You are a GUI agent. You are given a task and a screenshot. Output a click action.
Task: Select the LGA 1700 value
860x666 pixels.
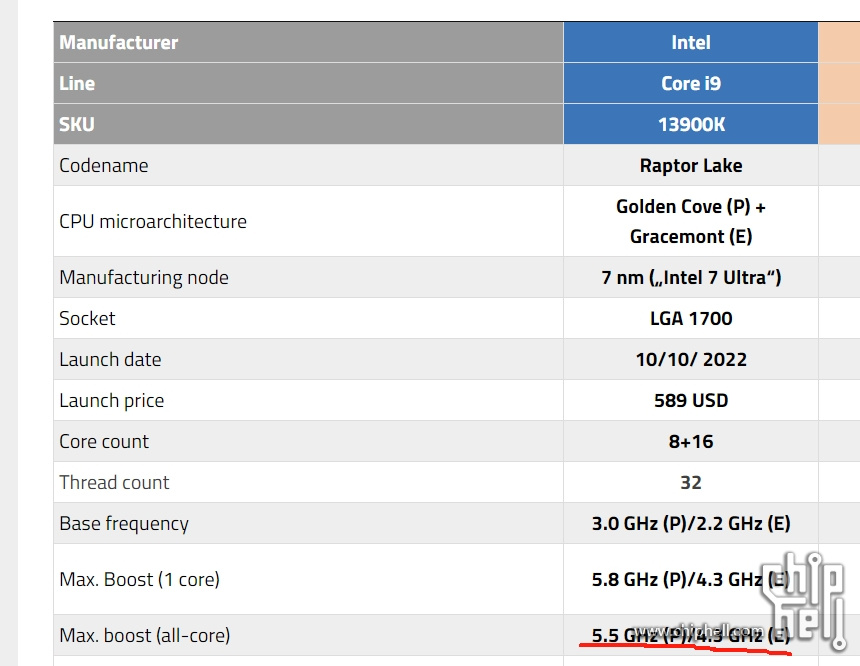[691, 319]
